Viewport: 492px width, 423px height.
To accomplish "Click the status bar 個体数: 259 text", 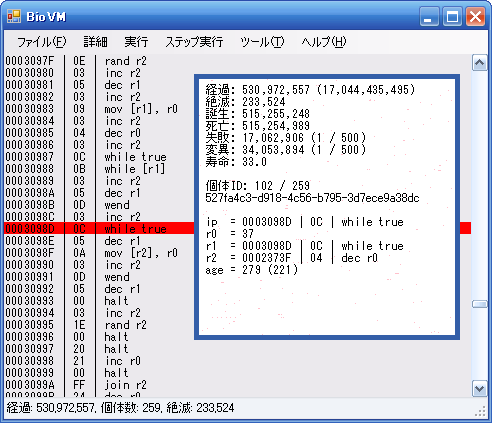I will pos(130,408).
